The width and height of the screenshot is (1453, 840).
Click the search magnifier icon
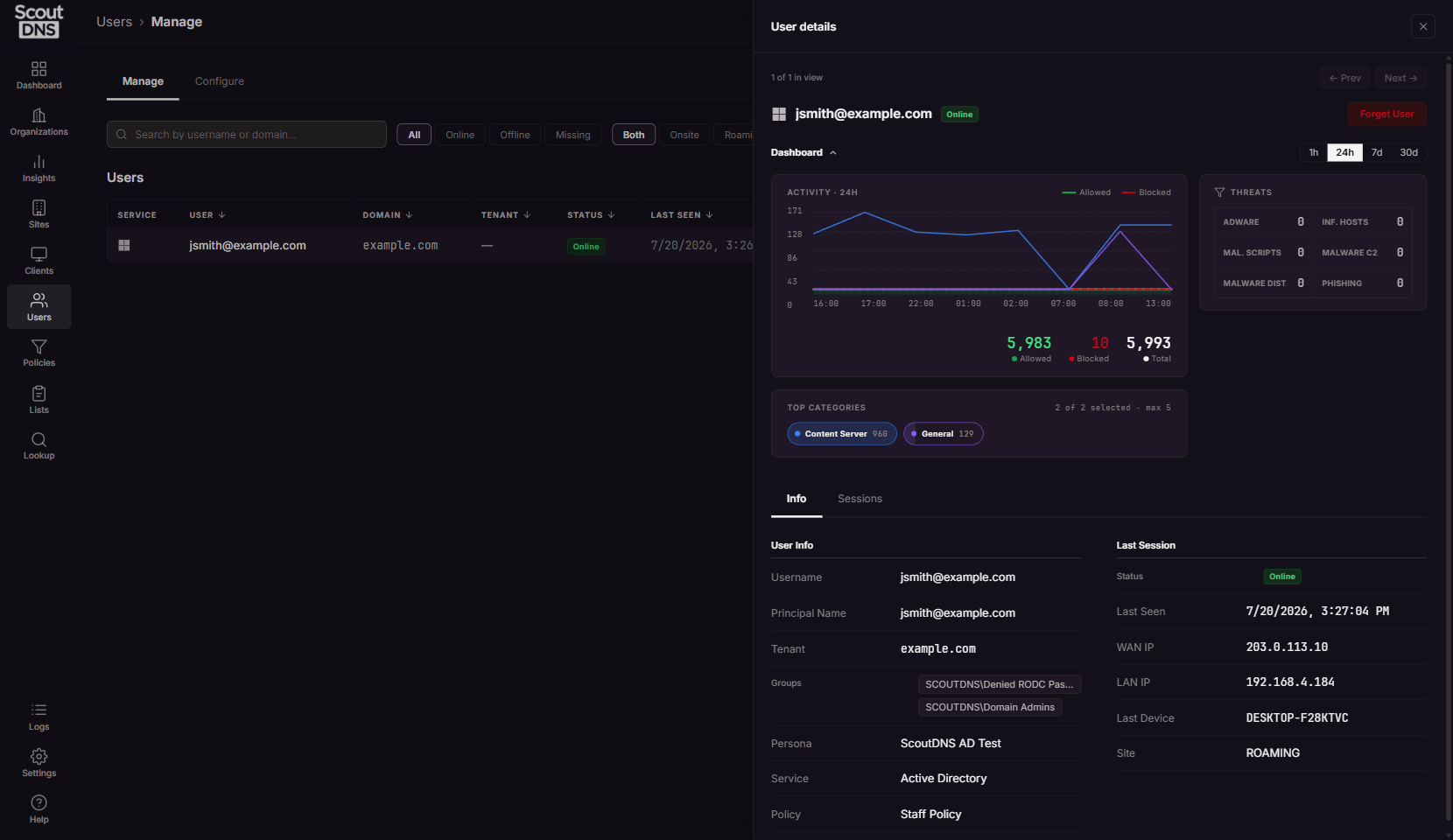pos(122,135)
